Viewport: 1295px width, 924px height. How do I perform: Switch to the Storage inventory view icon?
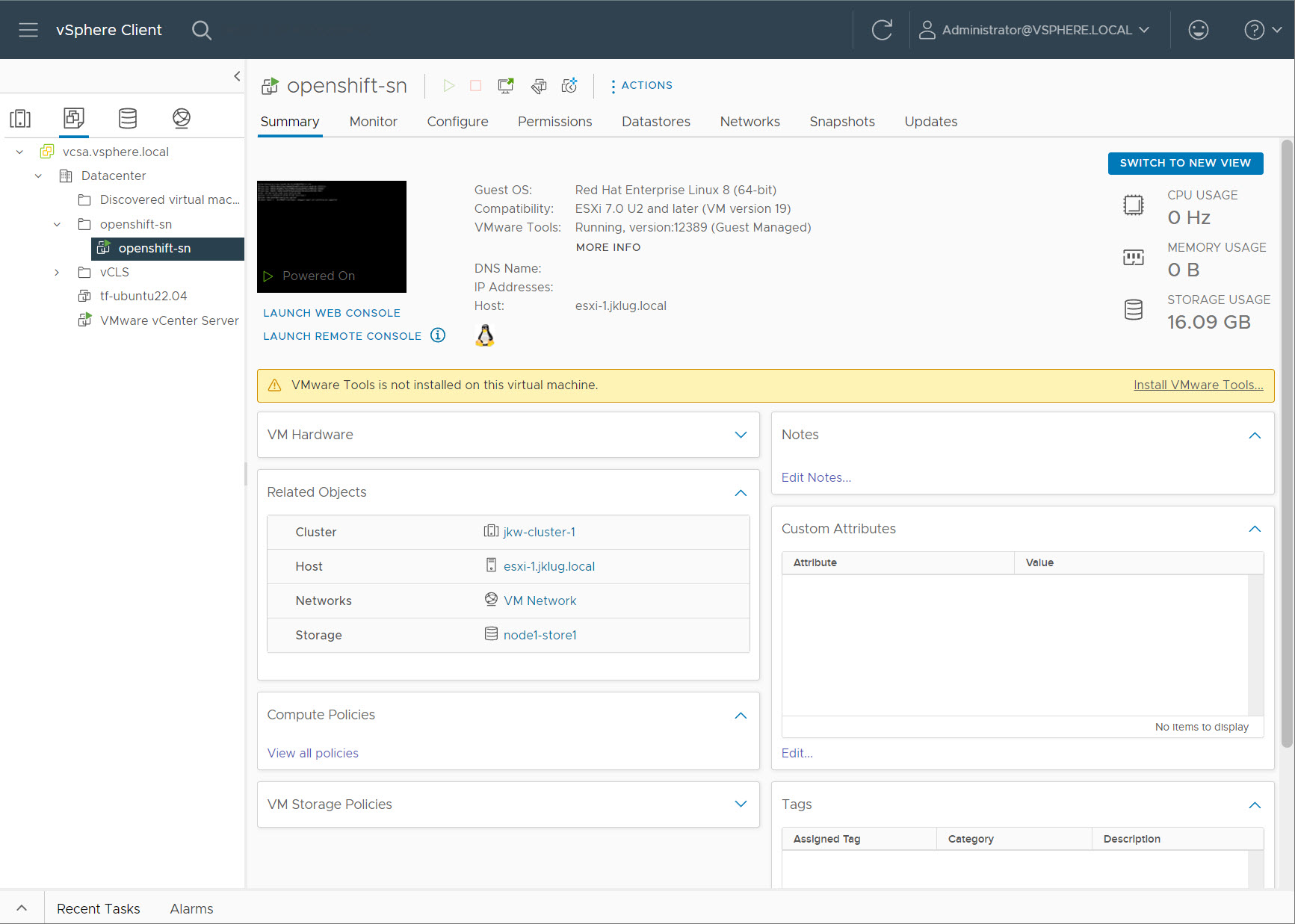coord(128,118)
